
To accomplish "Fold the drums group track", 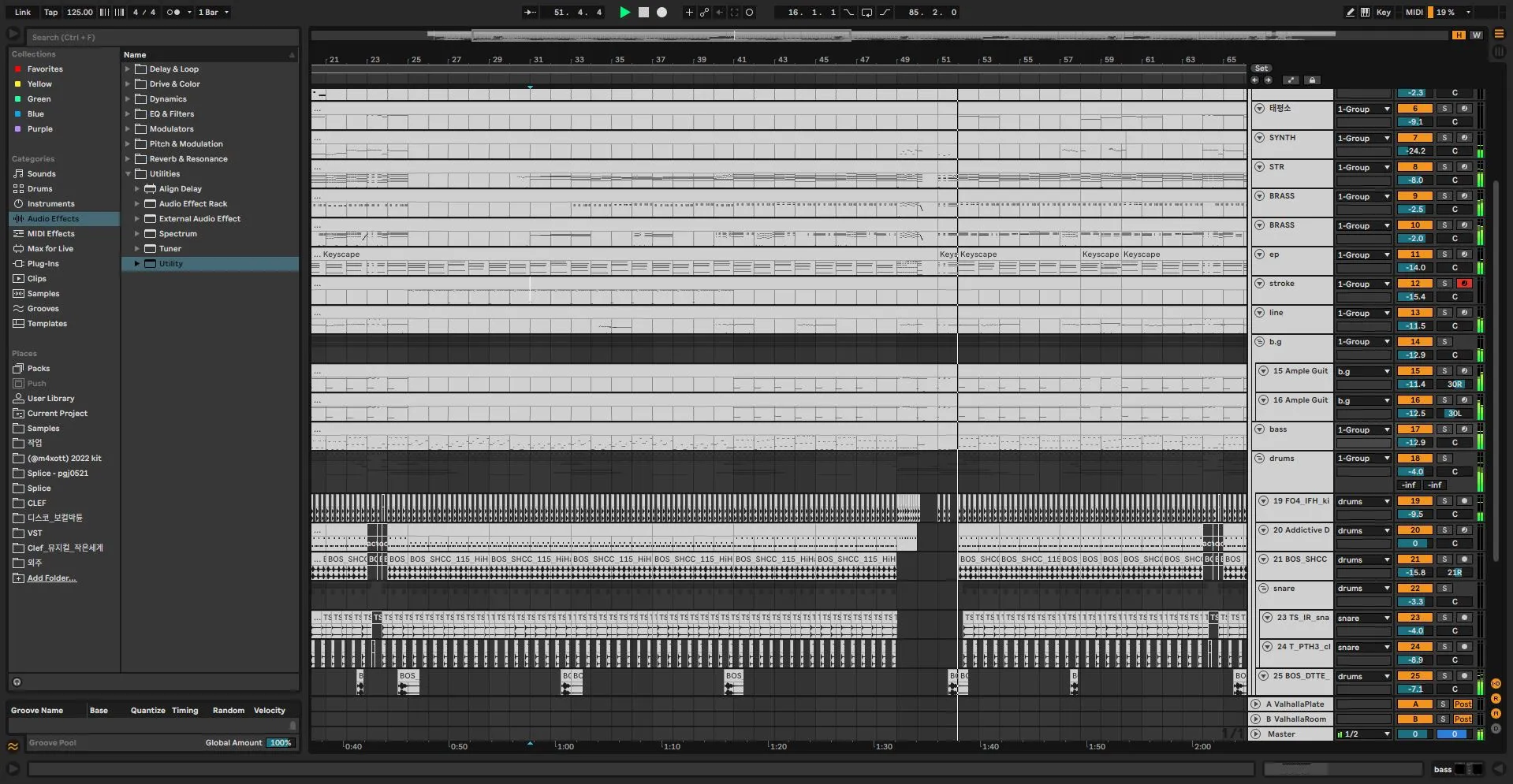I will [1260, 459].
